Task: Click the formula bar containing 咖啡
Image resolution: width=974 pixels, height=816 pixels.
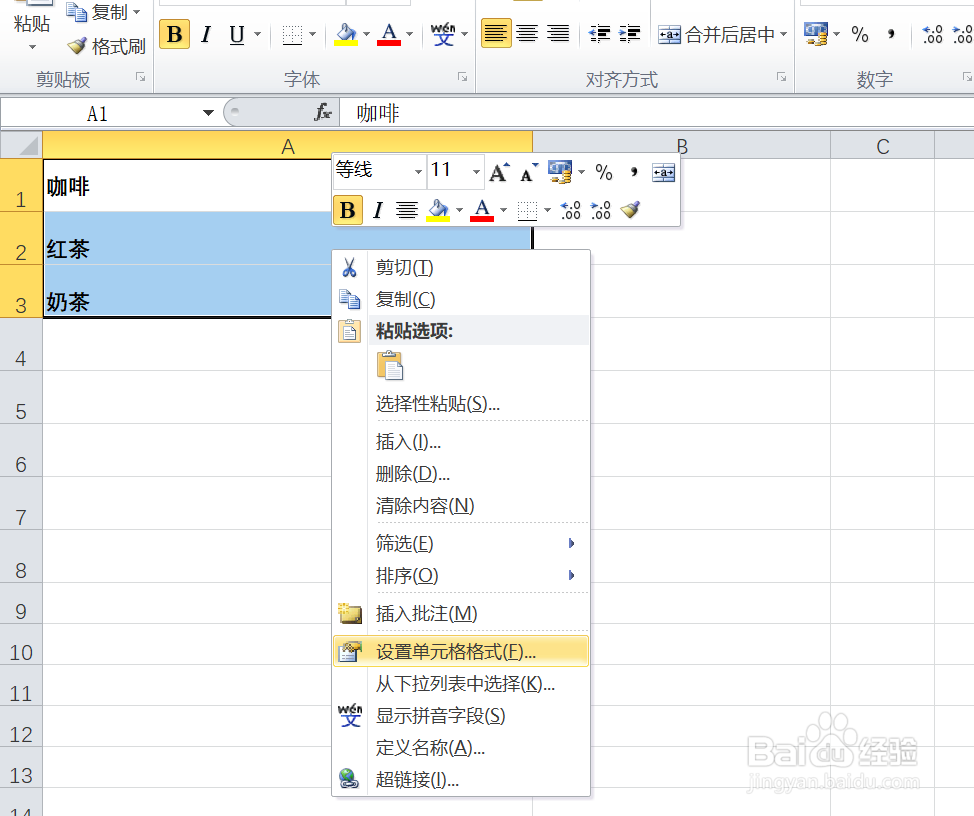Action: coord(657,113)
